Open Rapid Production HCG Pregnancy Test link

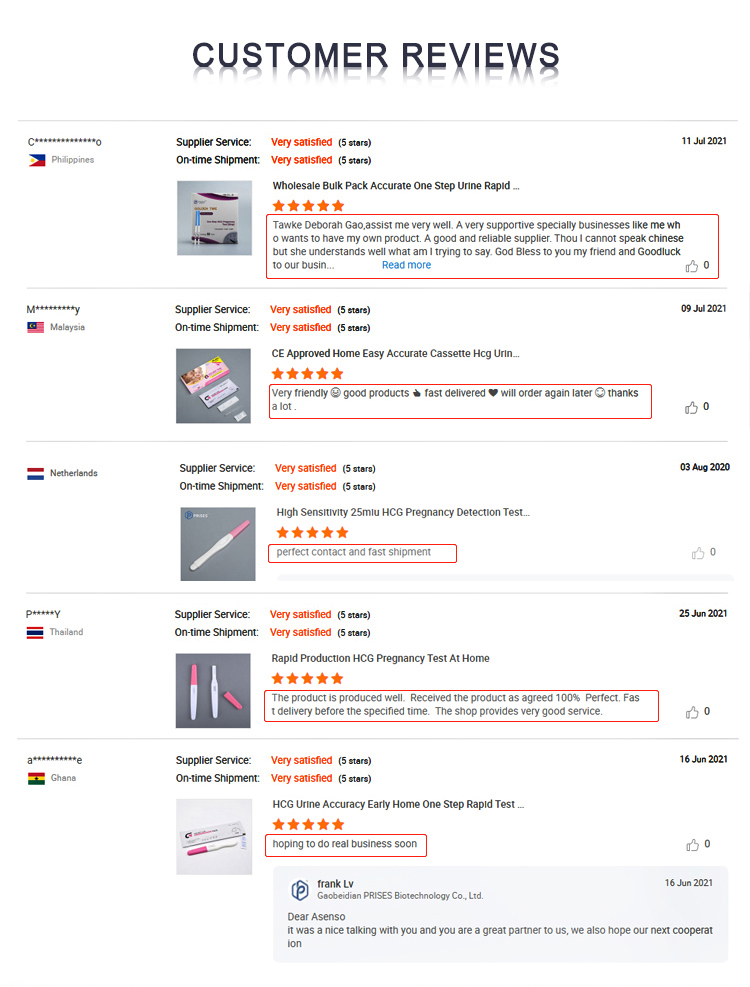click(380, 658)
